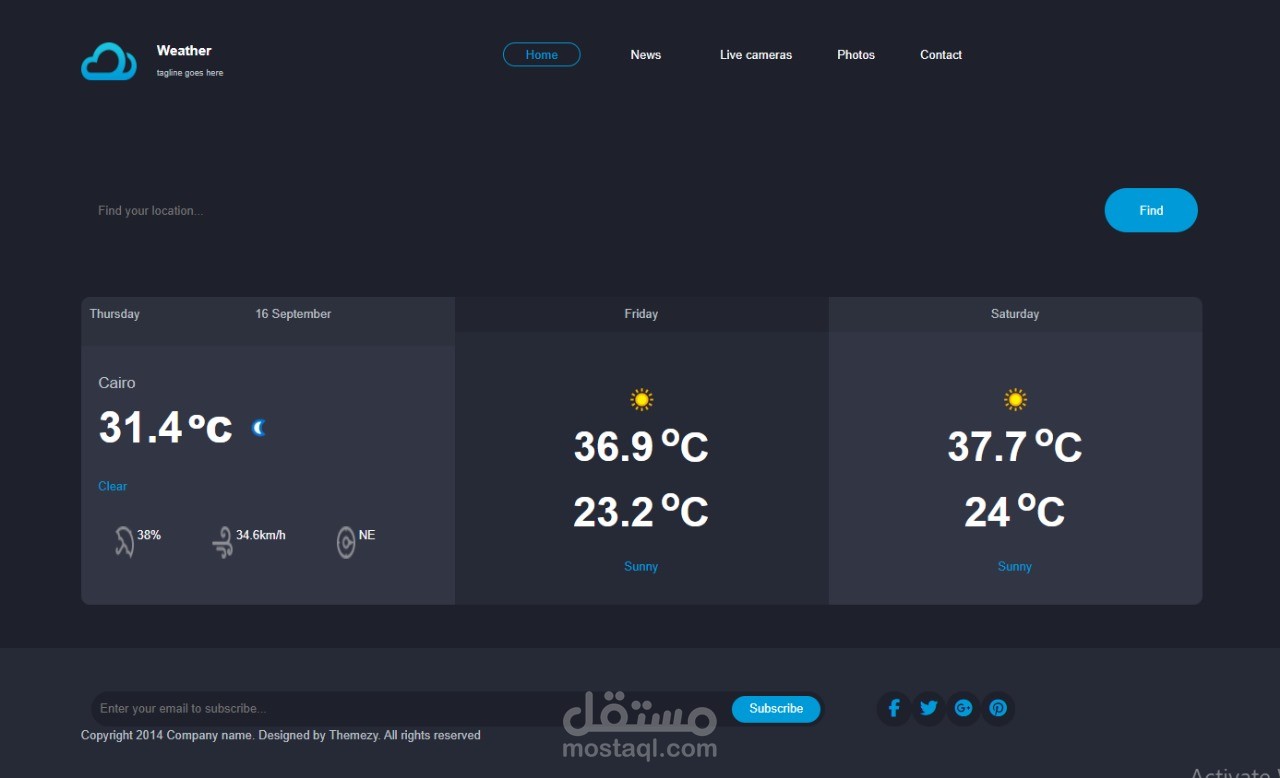Click the 31.4°C current temperature
Image resolution: width=1280 pixels, height=778 pixels.
click(165, 427)
